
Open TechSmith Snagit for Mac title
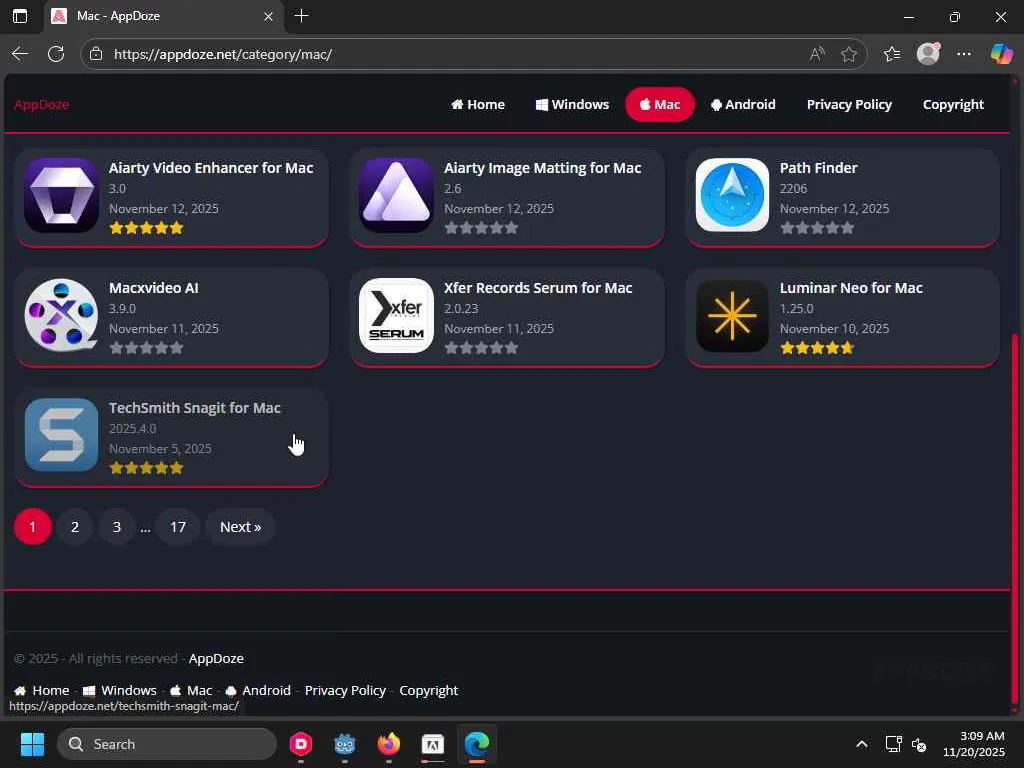point(195,408)
